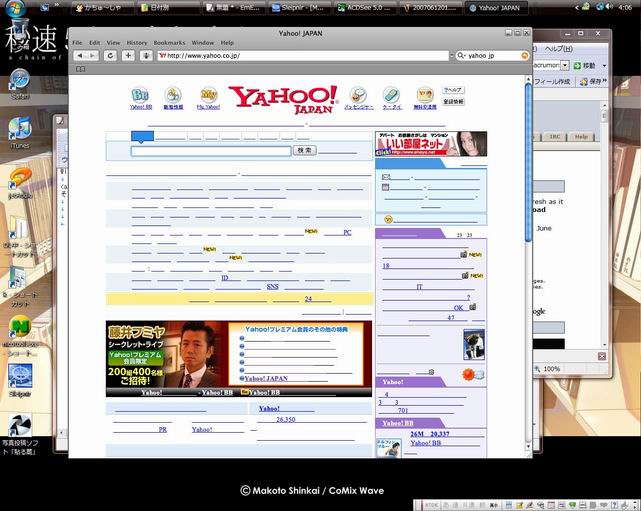
Task: Open the View menu in Safari
Action: tap(113, 43)
